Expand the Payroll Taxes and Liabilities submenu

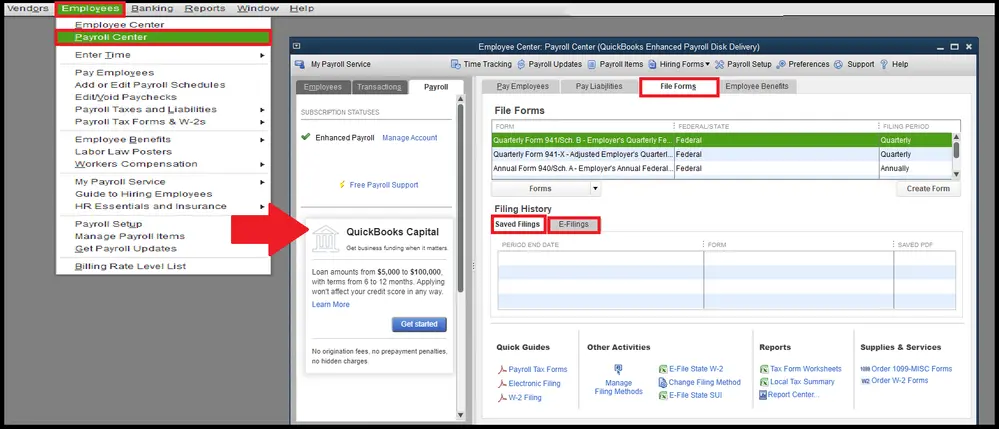pos(262,110)
